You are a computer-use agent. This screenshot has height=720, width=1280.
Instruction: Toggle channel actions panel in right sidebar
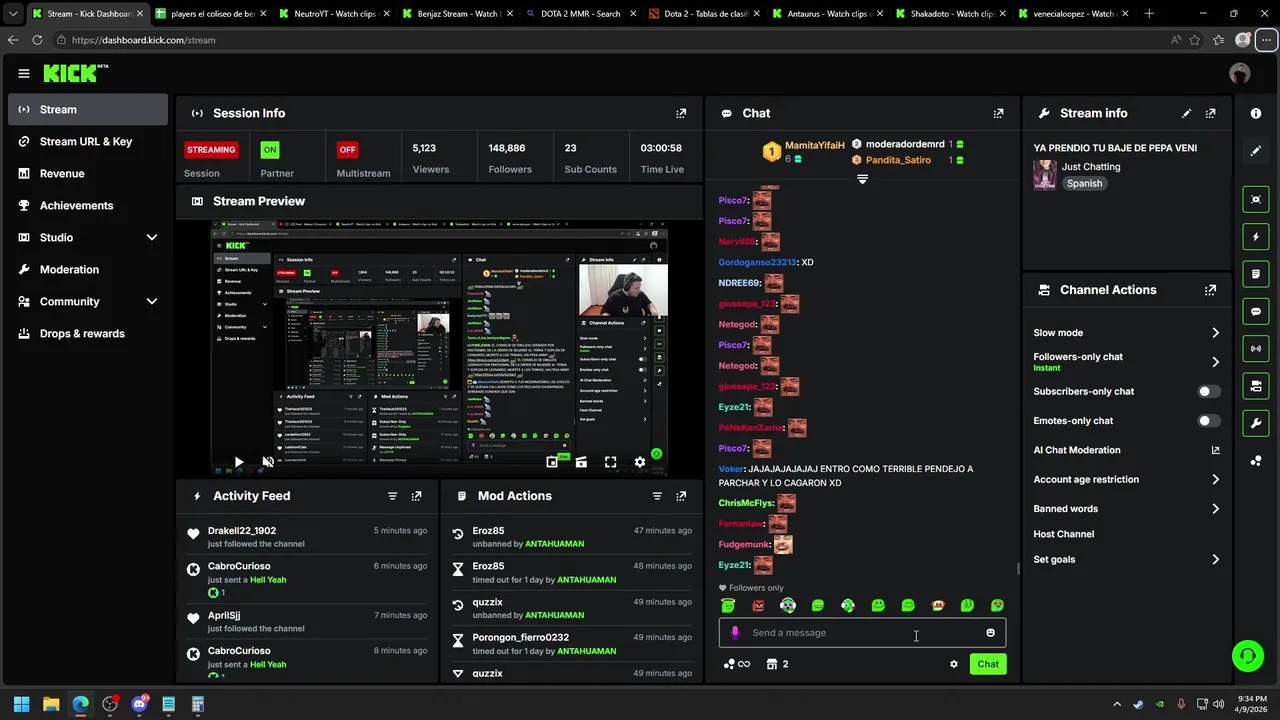point(1256,386)
